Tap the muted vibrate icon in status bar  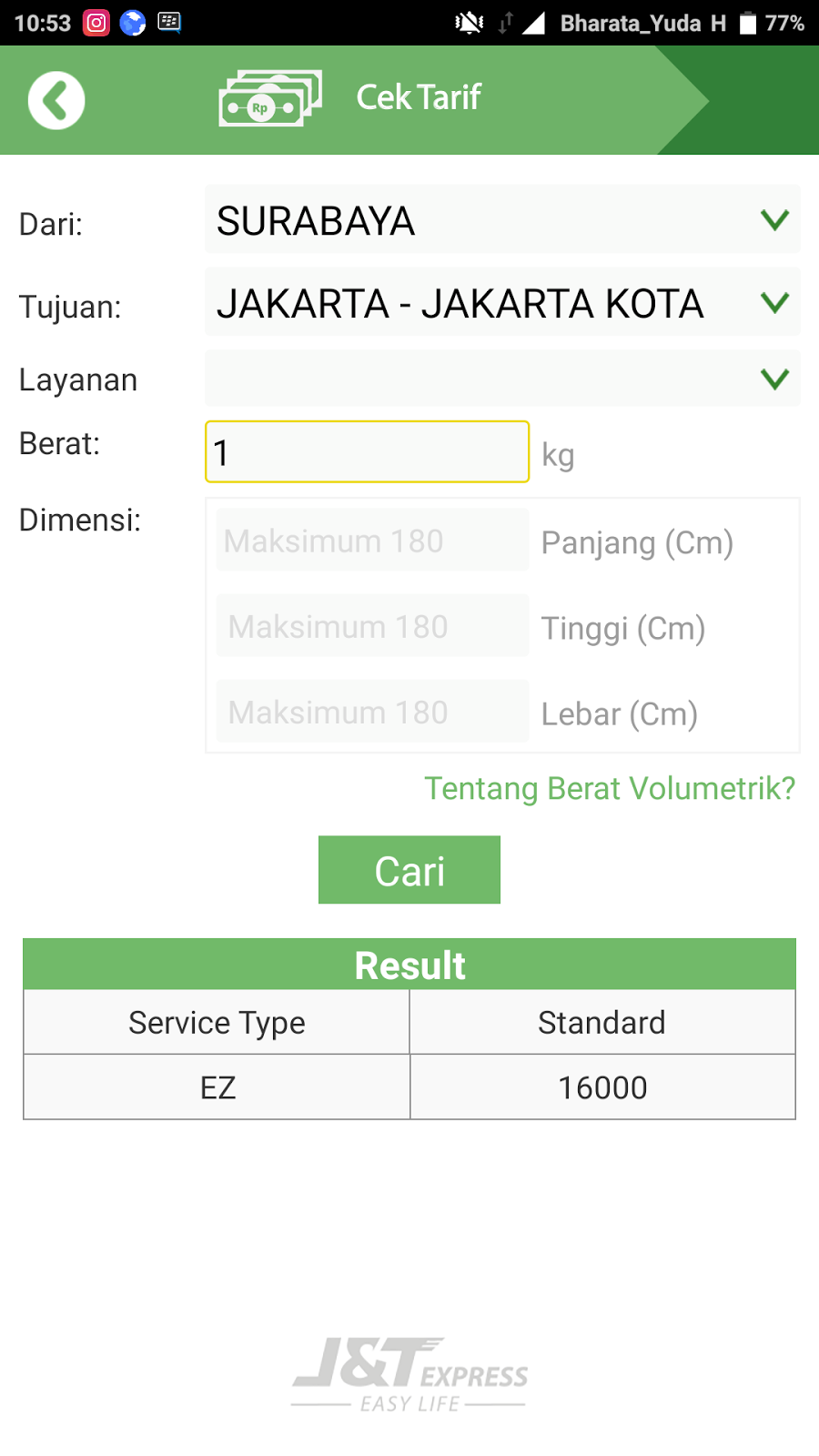pyautogui.click(x=470, y=23)
